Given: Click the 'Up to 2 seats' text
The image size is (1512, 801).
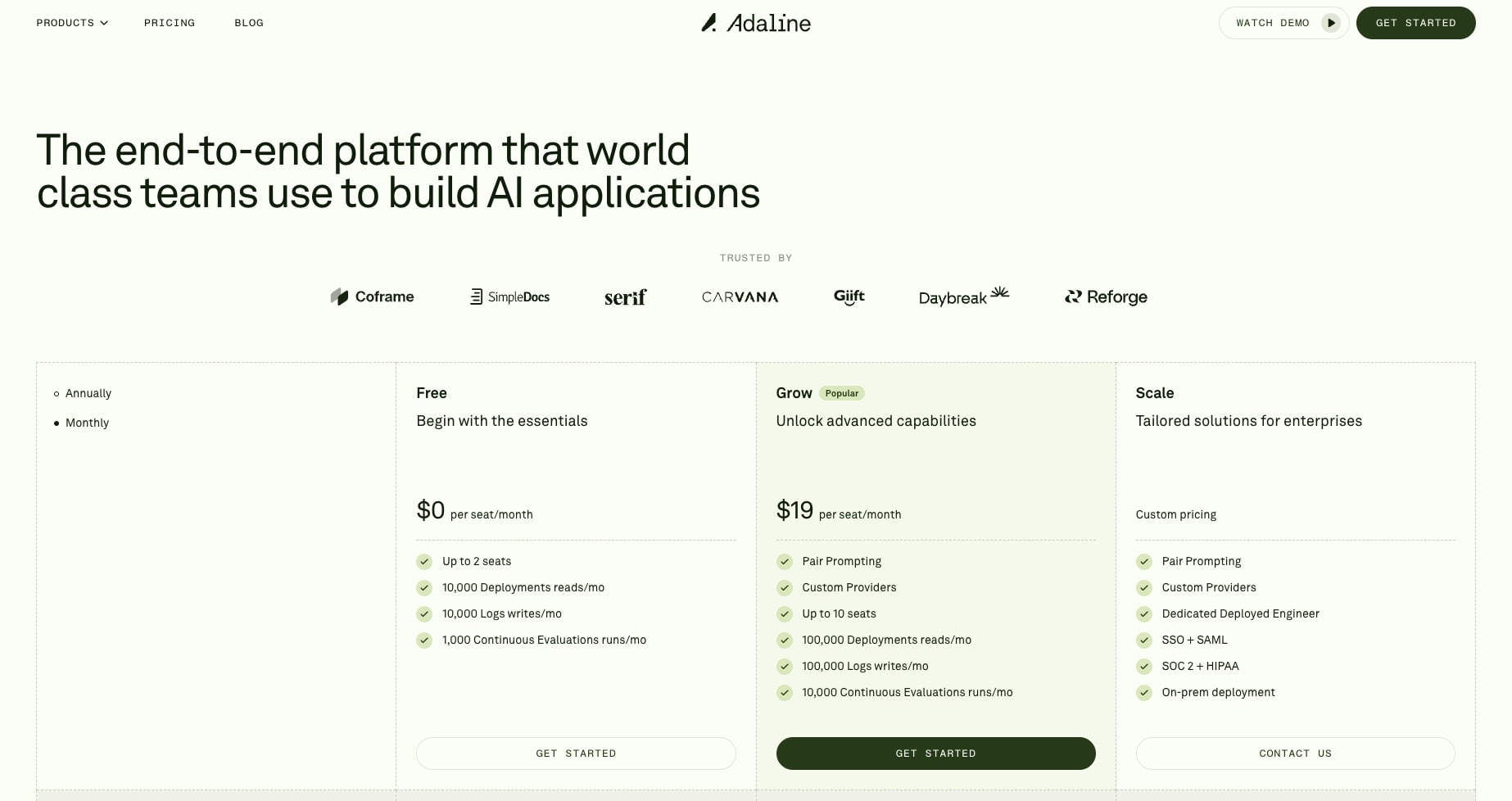Looking at the screenshot, I should click(x=477, y=561).
